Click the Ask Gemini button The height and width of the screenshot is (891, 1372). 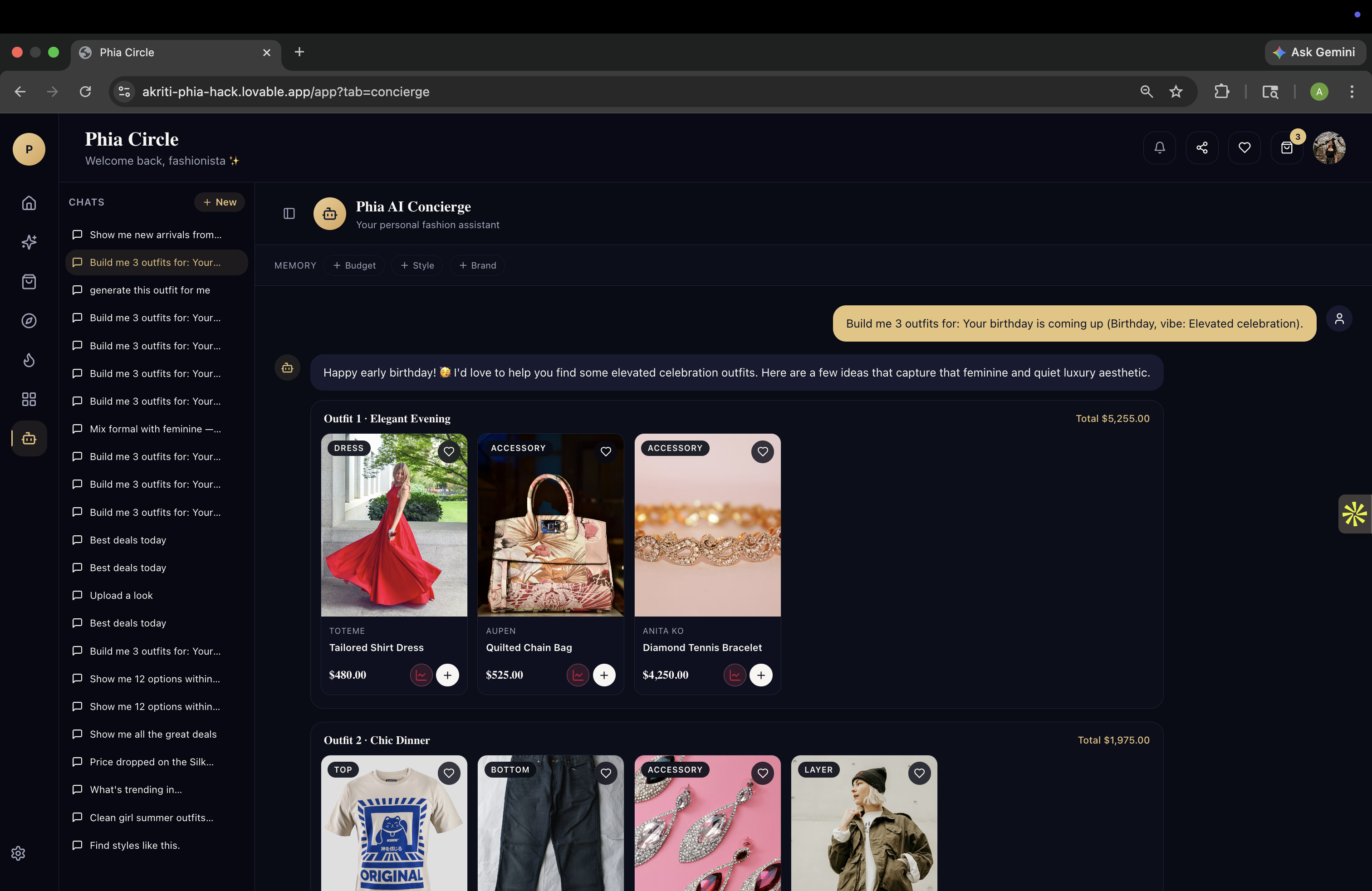click(1315, 53)
